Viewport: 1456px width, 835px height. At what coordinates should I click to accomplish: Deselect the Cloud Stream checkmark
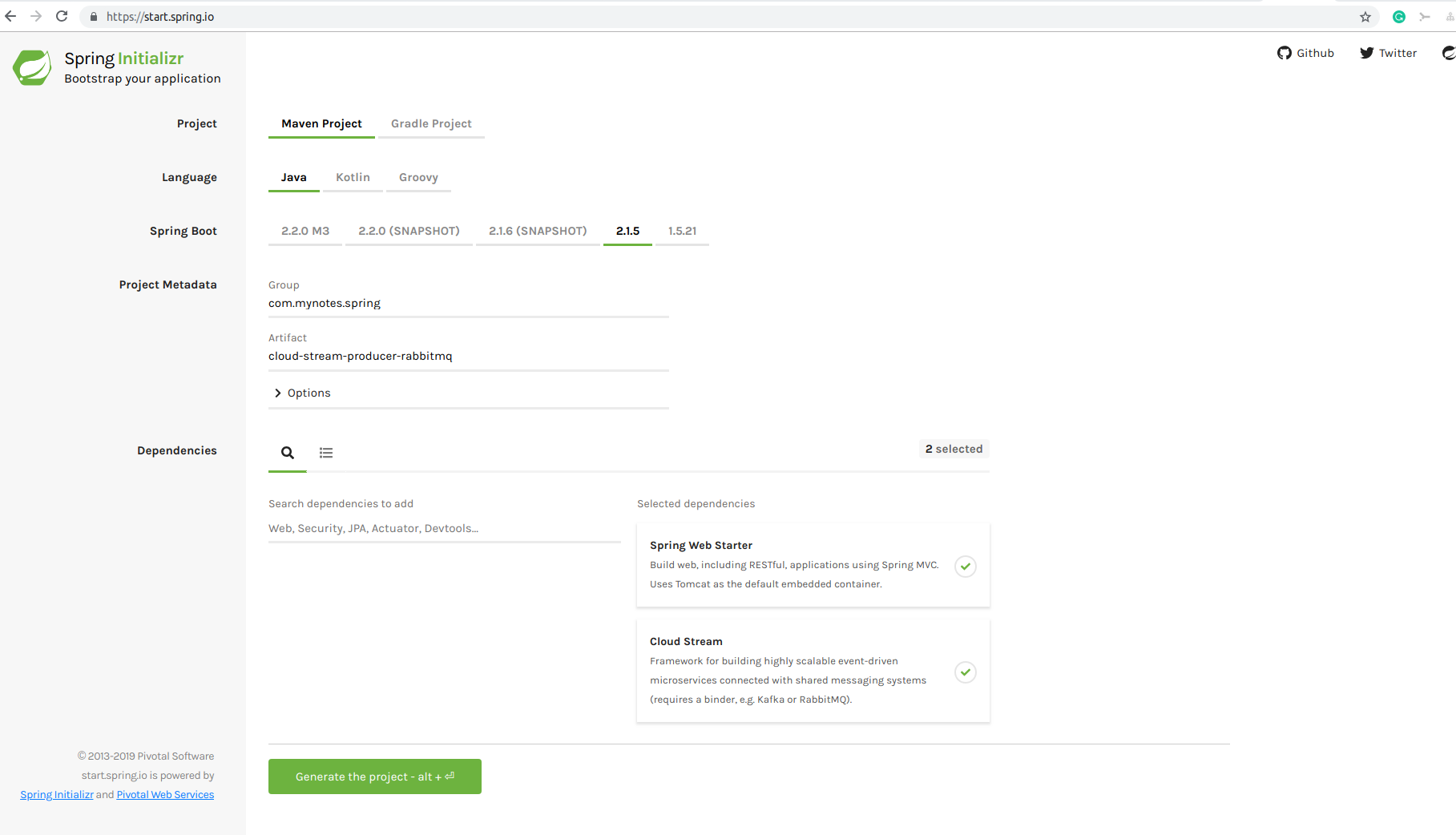pos(966,672)
